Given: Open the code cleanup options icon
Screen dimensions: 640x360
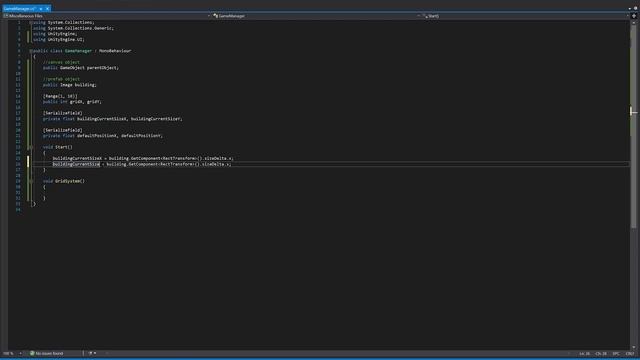Looking at the screenshot, I should click(91, 353).
